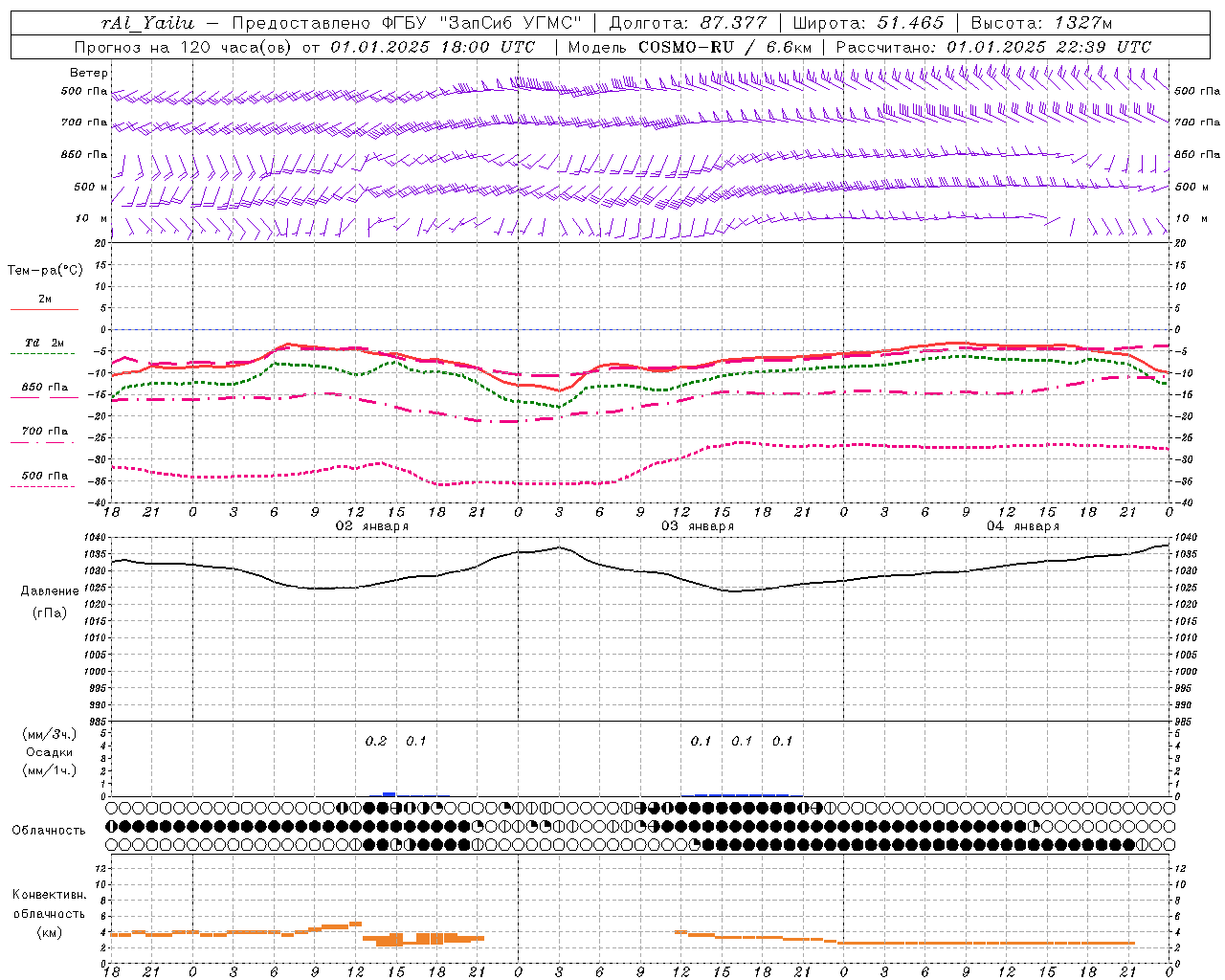Click the dashed line sample under Td 2м

[x=44, y=354]
